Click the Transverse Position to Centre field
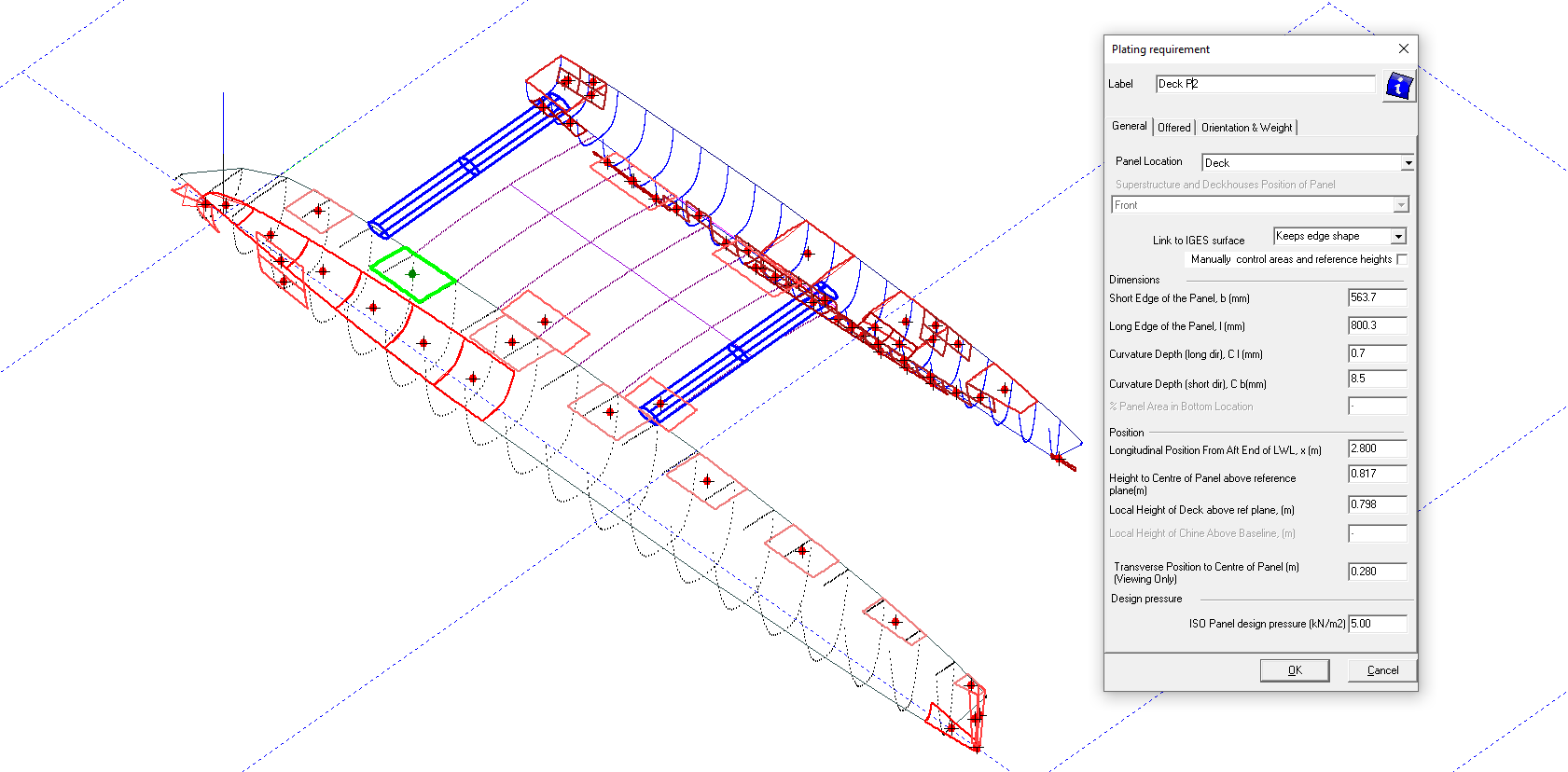This screenshot has width=1568, height=772. coord(1377,572)
